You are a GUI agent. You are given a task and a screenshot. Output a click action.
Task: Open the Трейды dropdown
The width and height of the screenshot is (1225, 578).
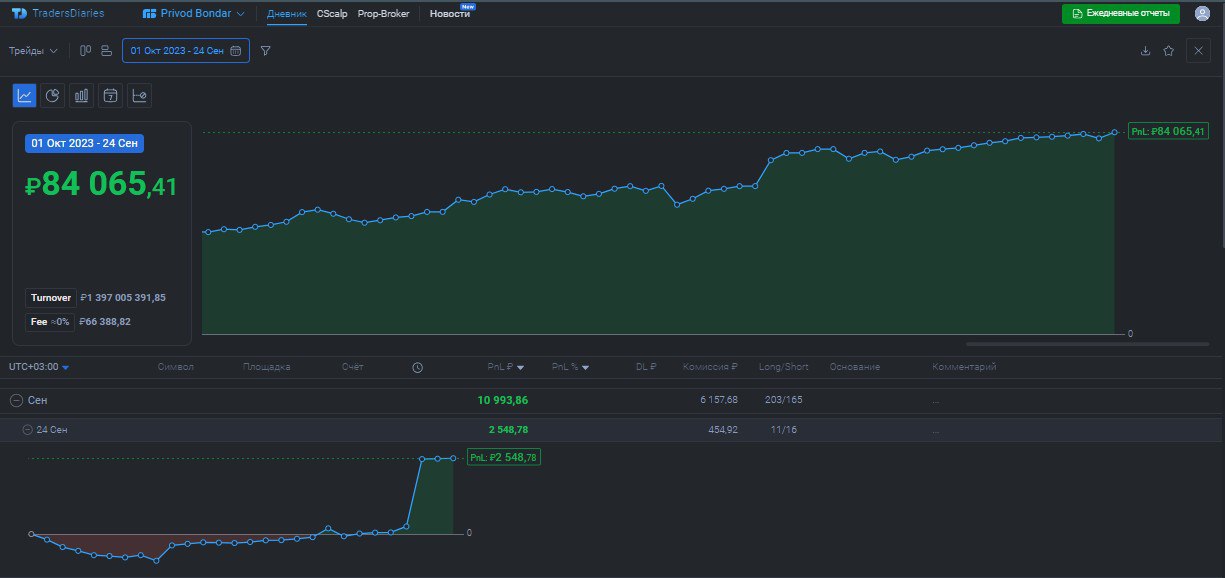pyautogui.click(x=33, y=50)
